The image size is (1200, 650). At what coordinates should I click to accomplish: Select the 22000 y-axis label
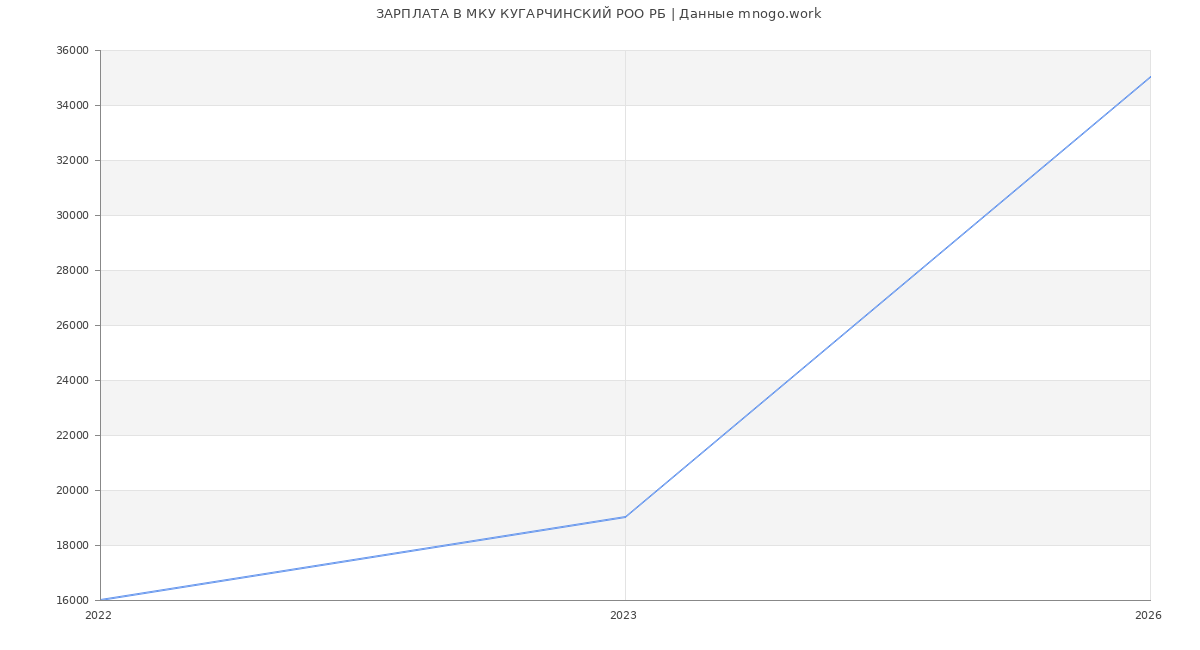74,436
